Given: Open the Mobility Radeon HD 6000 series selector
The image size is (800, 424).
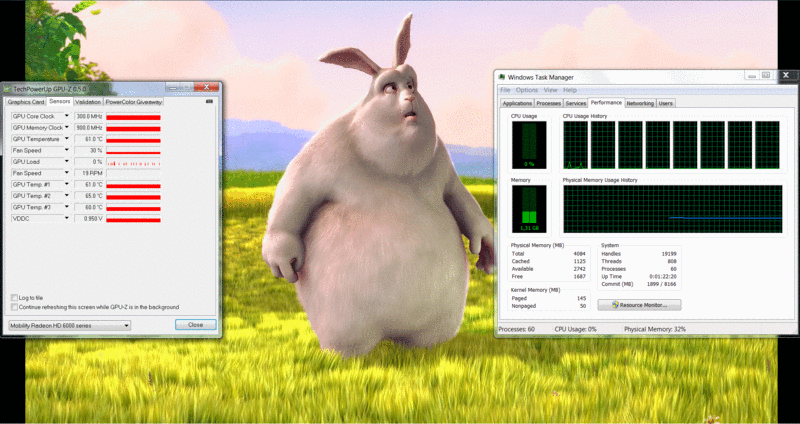Looking at the screenshot, I should click(x=70, y=326).
